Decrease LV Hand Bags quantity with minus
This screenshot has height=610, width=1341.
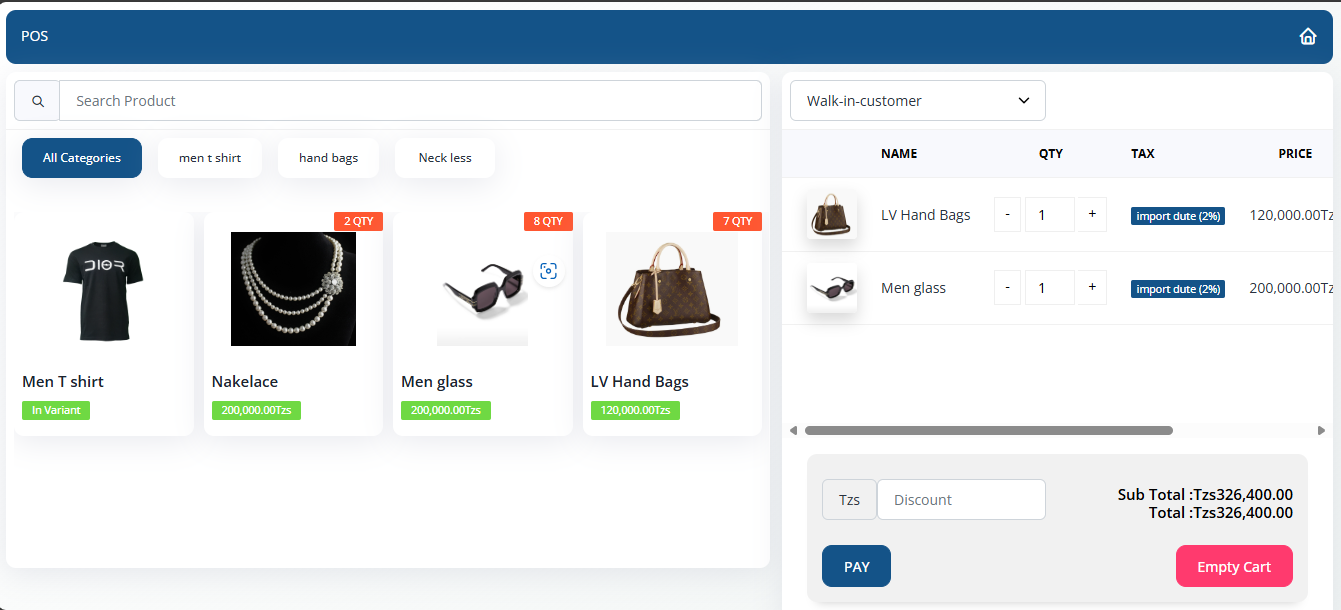pos(1007,214)
